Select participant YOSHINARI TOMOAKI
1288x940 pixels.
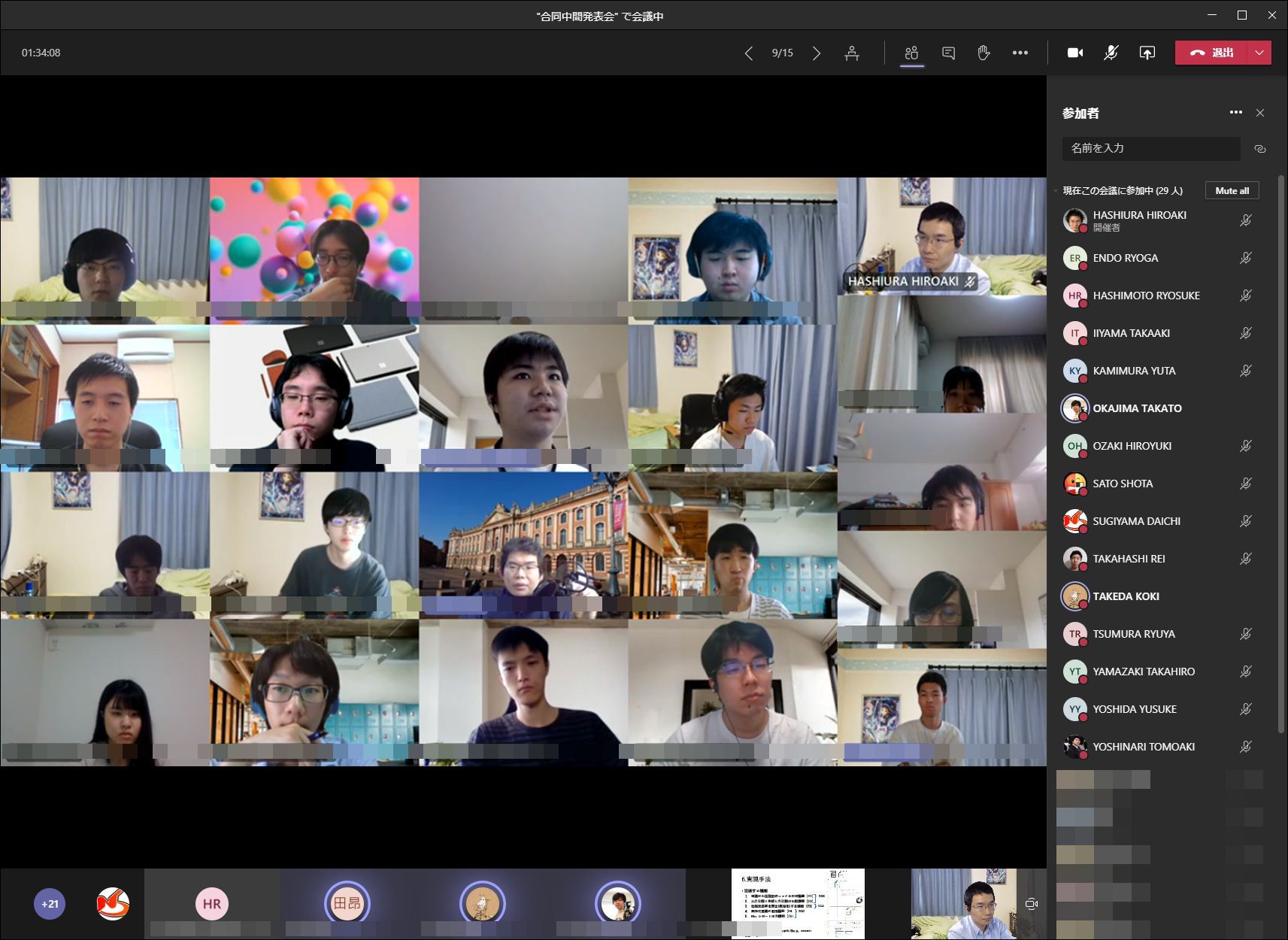coord(1158,747)
